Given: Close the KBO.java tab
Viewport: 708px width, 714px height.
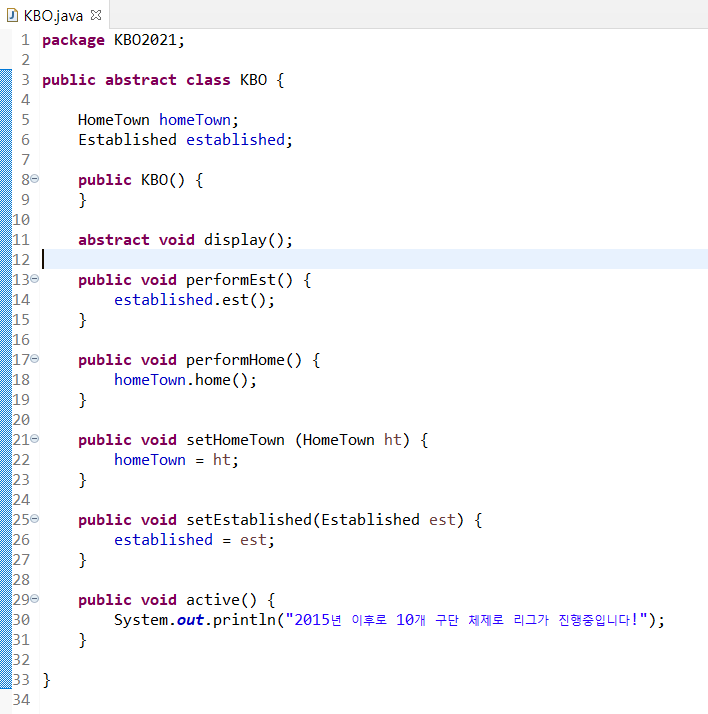Looking at the screenshot, I should tap(96, 15).
